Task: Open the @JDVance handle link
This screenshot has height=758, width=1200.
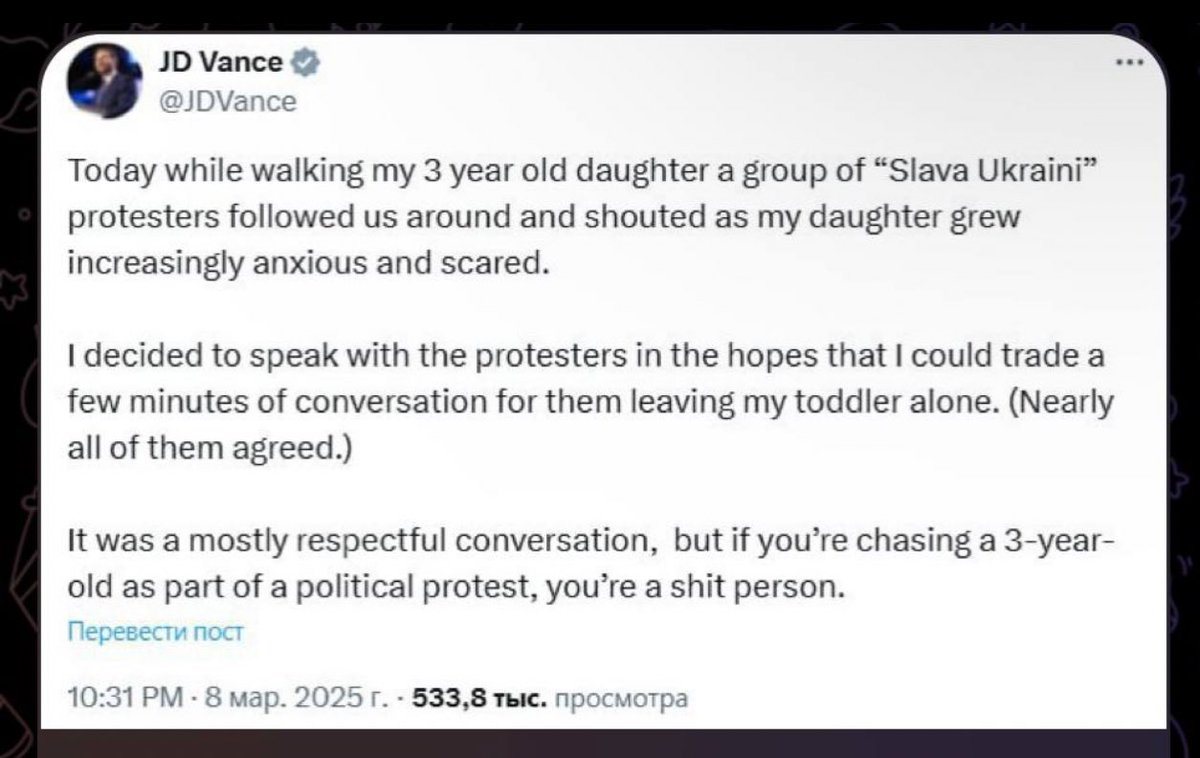Action: (226, 101)
